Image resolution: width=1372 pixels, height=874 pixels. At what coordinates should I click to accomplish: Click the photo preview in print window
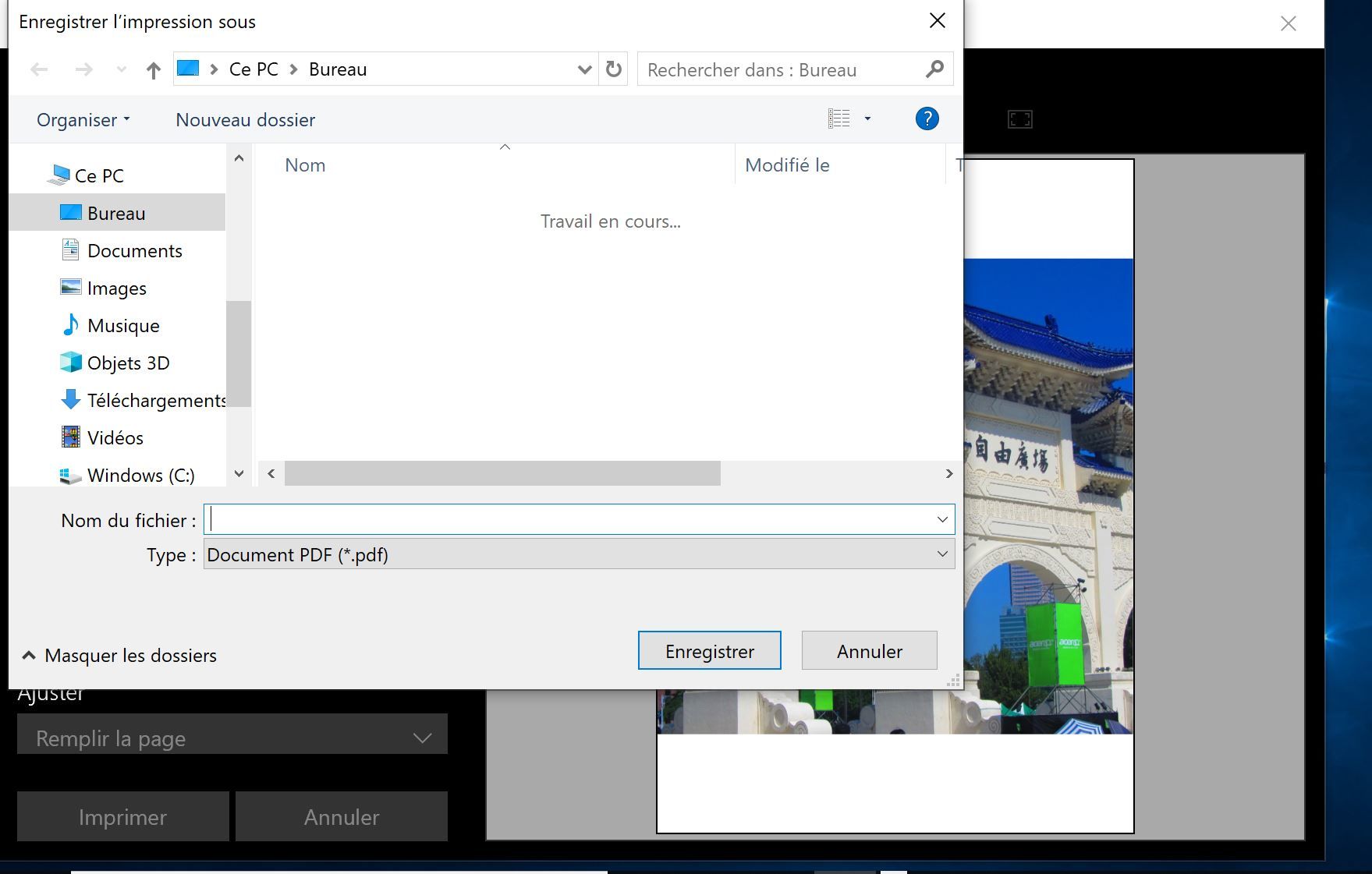pyautogui.click(x=1048, y=496)
